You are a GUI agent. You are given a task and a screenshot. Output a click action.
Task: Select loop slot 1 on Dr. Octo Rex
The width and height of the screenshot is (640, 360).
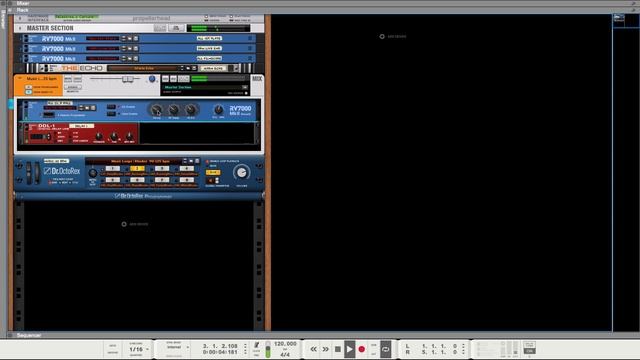113,168
